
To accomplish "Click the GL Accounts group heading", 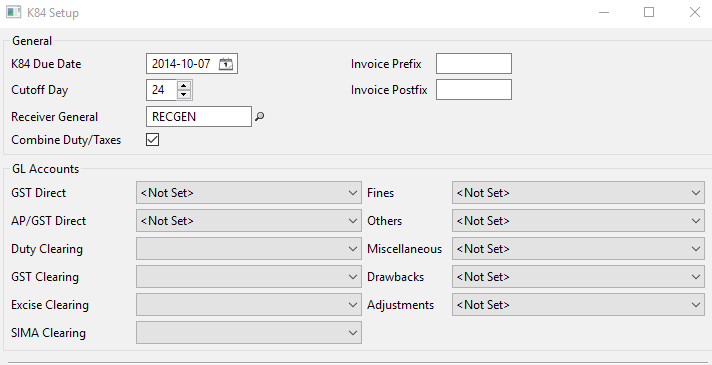I will pyautogui.click(x=45, y=169).
